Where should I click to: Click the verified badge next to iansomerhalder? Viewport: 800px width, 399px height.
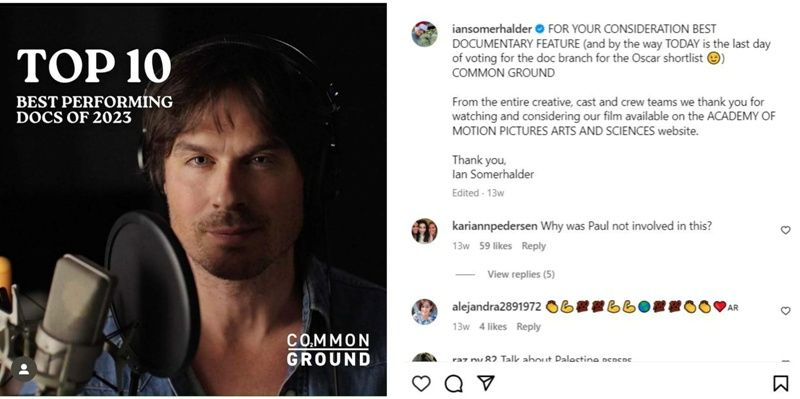(x=540, y=29)
